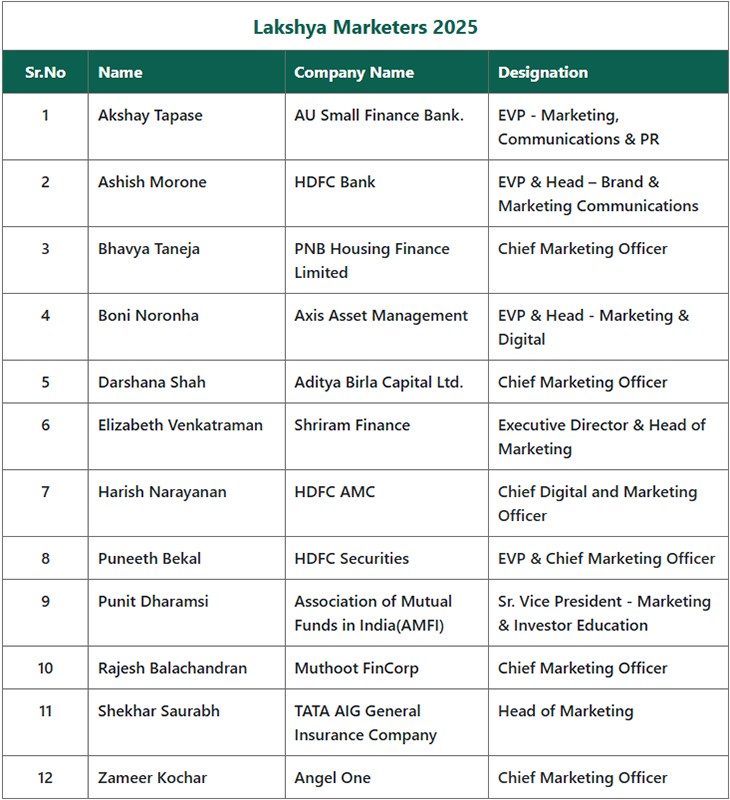730x800 pixels.
Task: Select the Designation column header
Action: tap(608, 72)
